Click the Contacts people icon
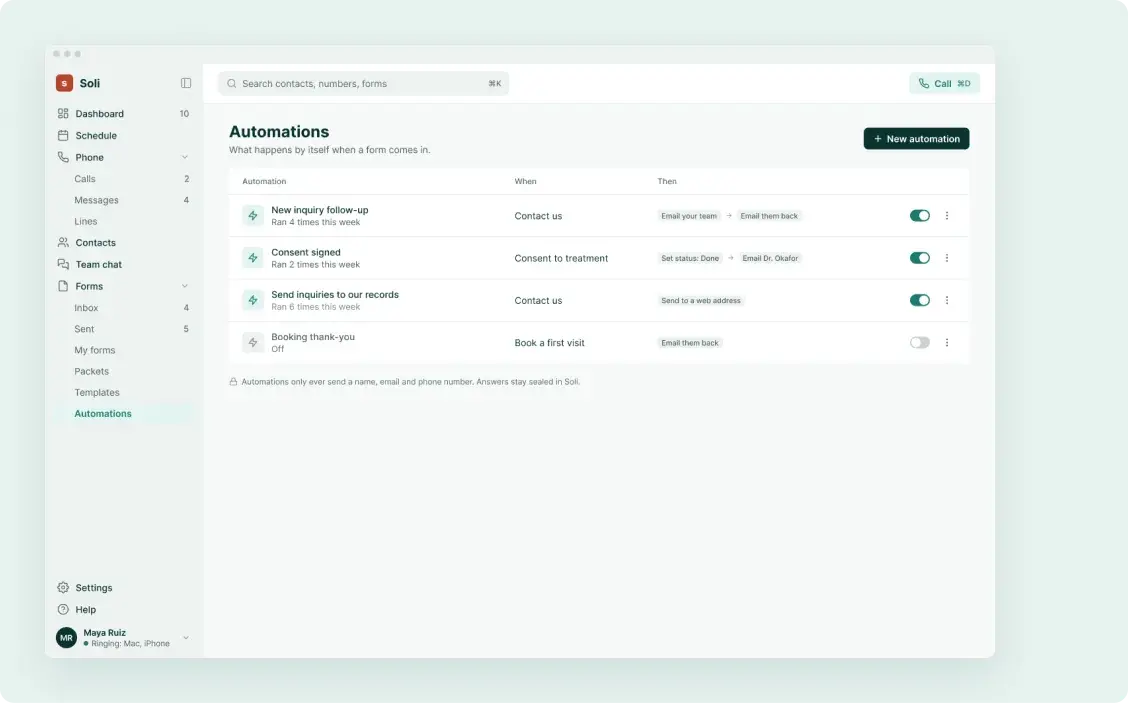 (63, 242)
